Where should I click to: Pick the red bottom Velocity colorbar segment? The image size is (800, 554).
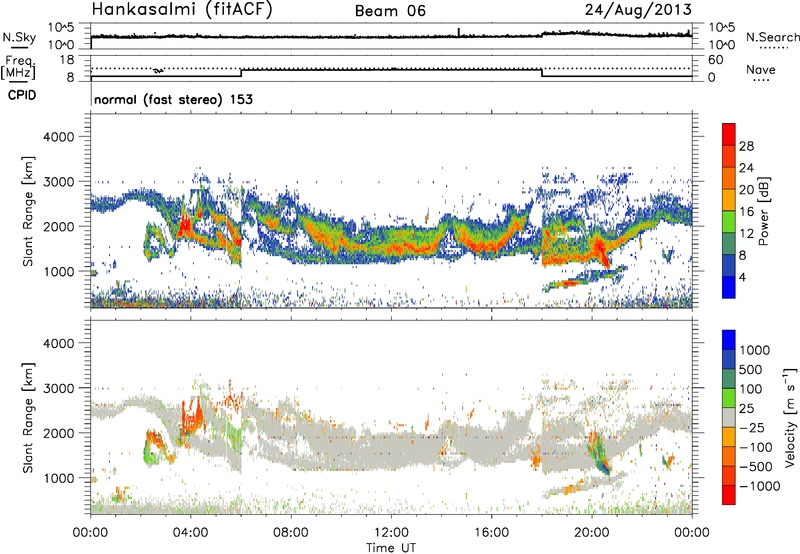pos(729,495)
